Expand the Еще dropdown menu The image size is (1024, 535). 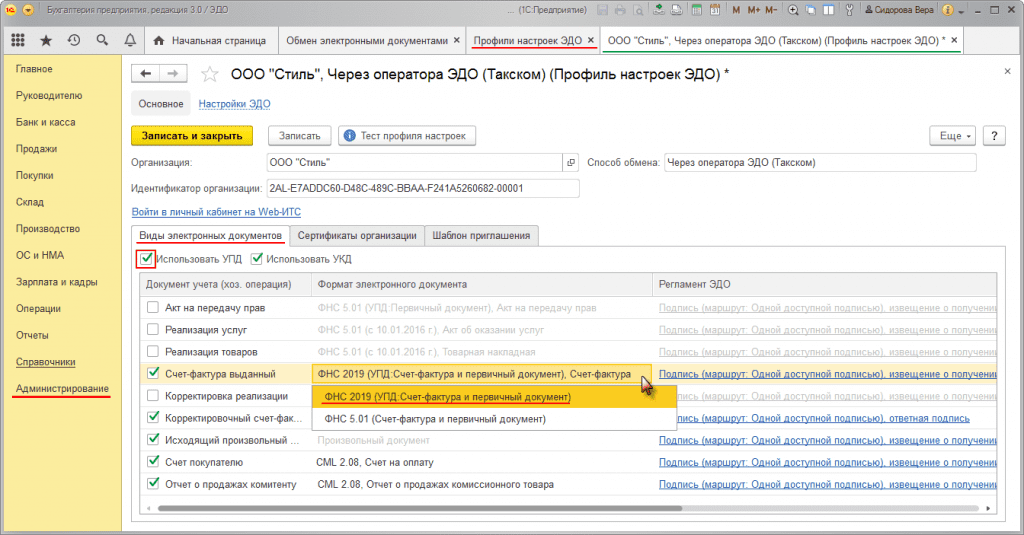coord(953,136)
